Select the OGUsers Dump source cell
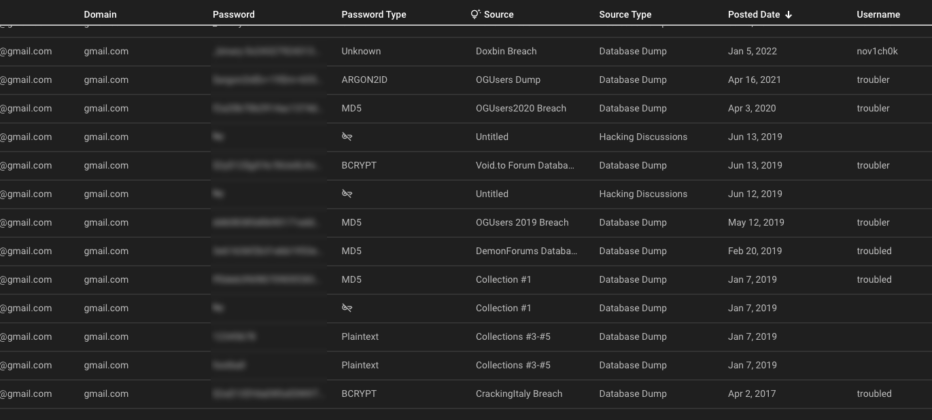Viewport: 932px width, 420px height. 508,80
